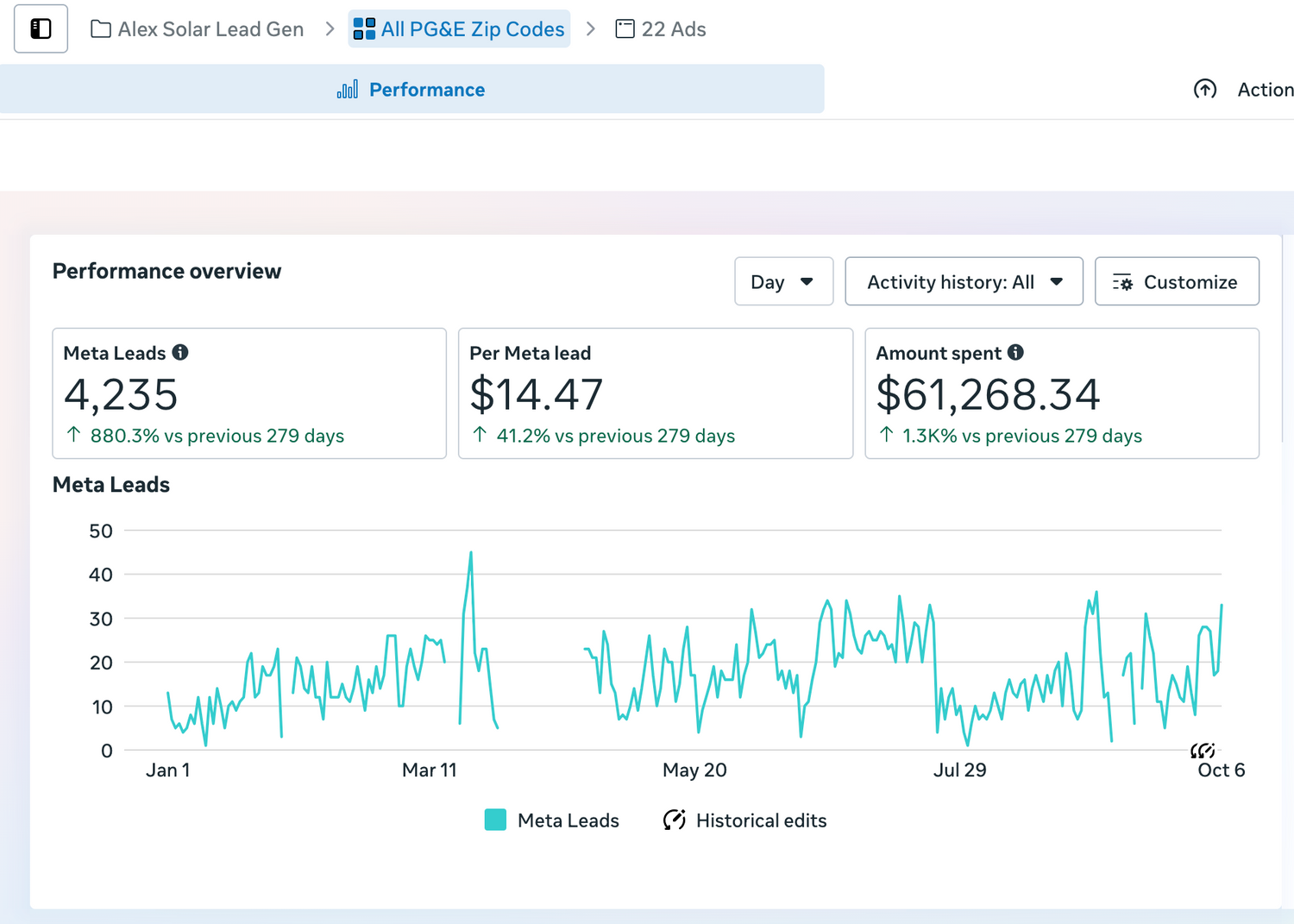This screenshot has height=924, width=1294.
Task: Open Alex Solar Lead Gen campaign
Action: click(x=210, y=29)
